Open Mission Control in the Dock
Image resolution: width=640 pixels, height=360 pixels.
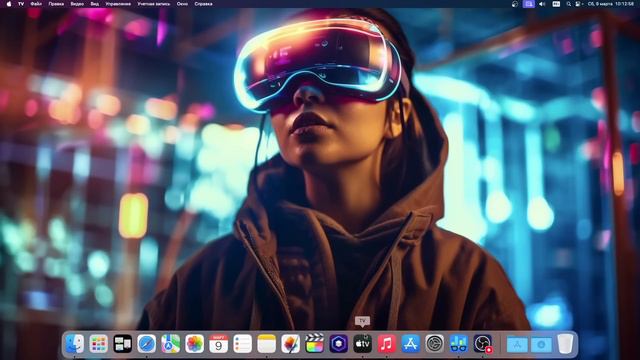pyautogui.click(x=122, y=344)
